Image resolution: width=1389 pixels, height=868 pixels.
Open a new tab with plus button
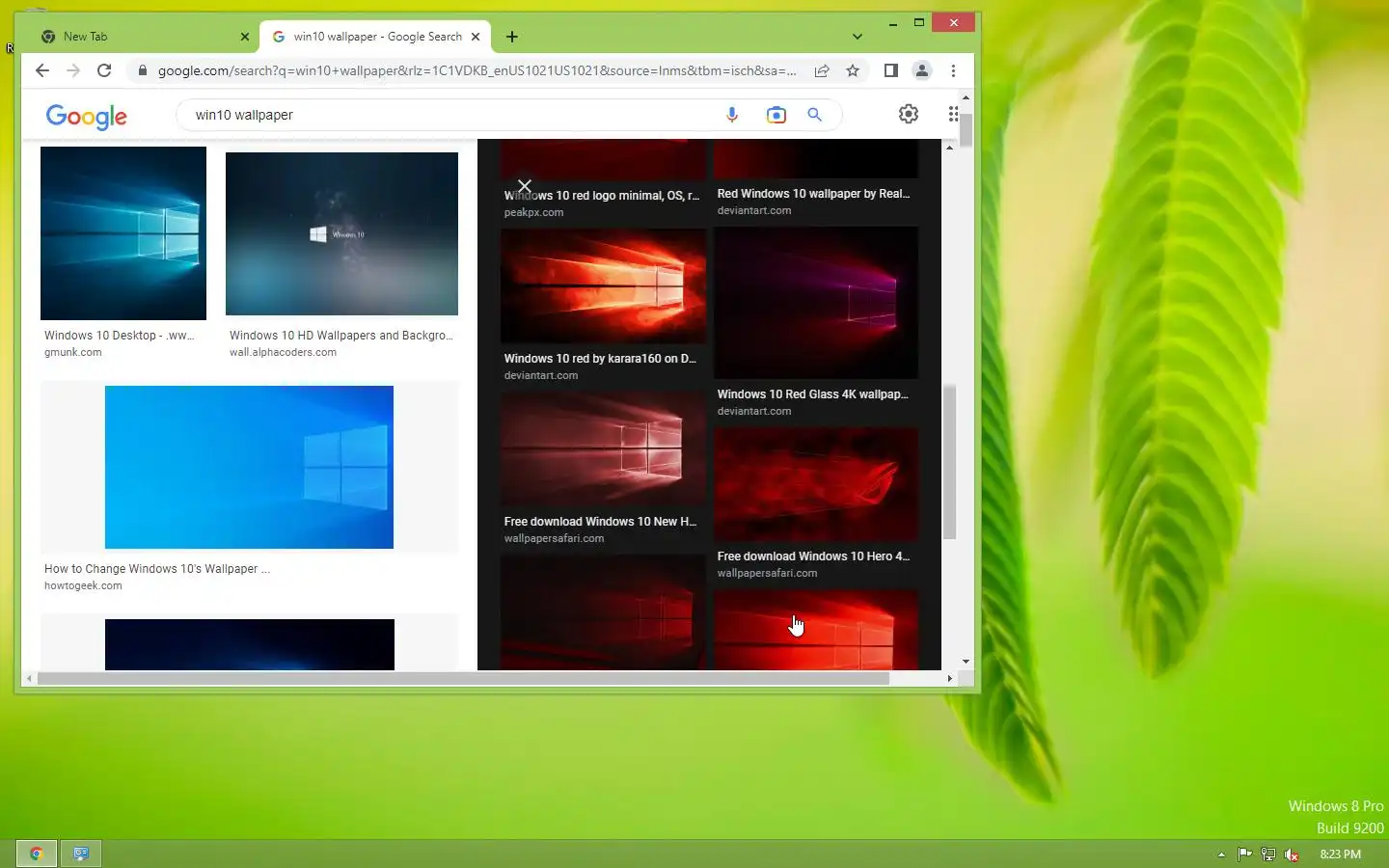pyautogui.click(x=512, y=37)
